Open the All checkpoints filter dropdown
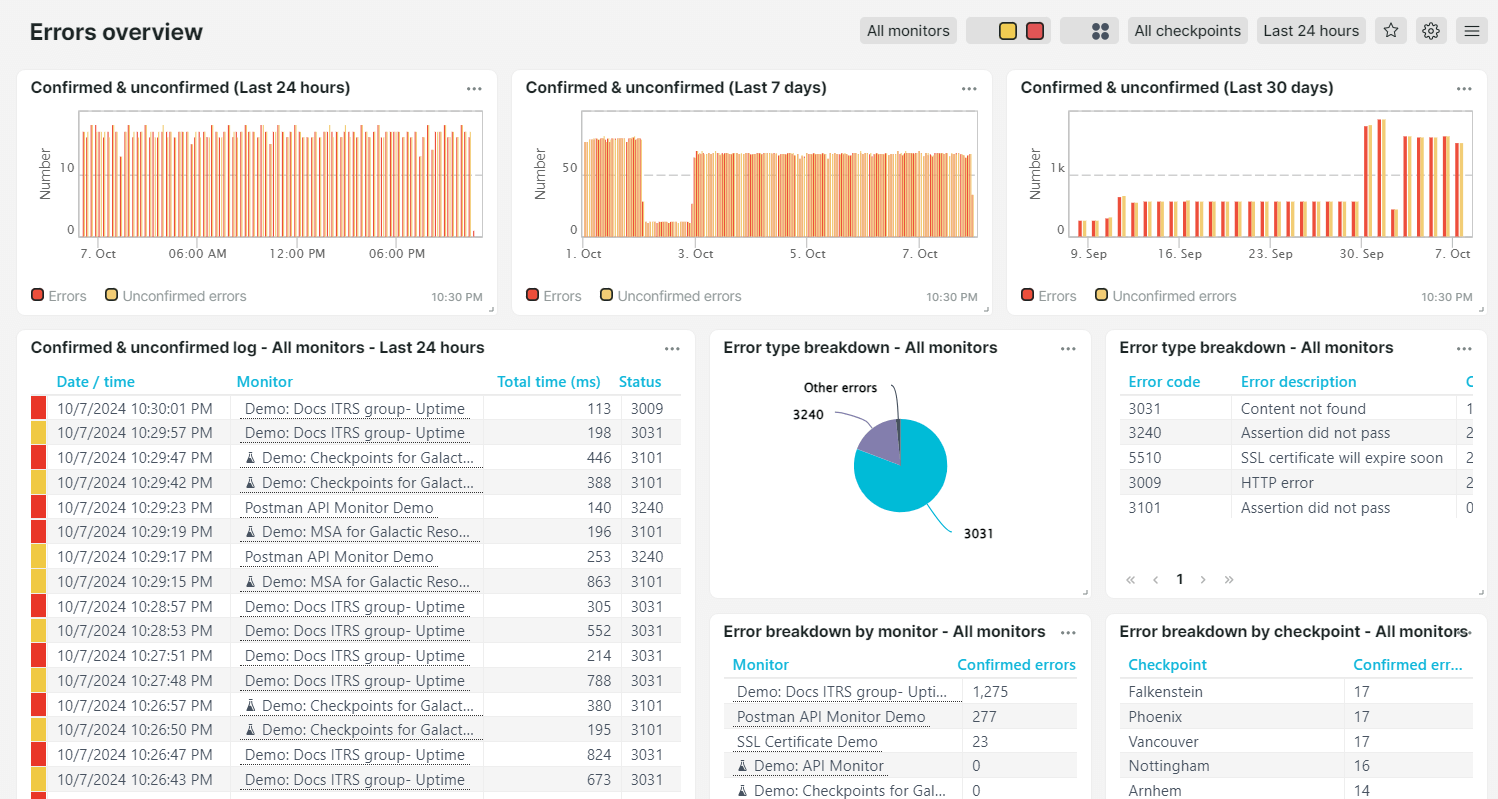 coord(1188,31)
